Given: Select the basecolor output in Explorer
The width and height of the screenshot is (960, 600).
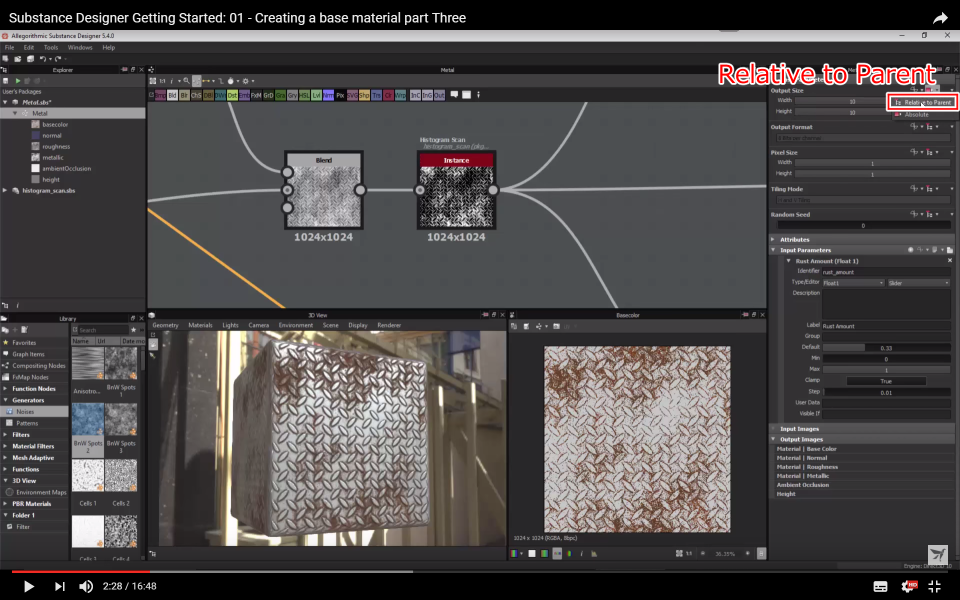Looking at the screenshot, I should pos(55,124).
